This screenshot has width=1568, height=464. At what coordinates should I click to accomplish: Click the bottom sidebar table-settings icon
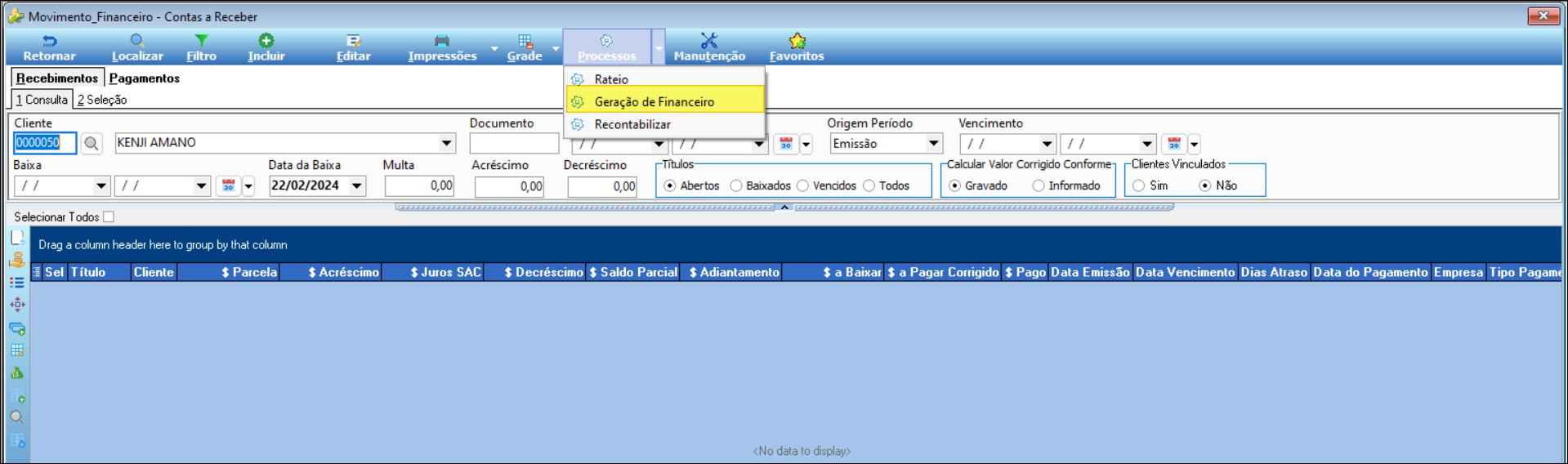[x=17, y=441]
